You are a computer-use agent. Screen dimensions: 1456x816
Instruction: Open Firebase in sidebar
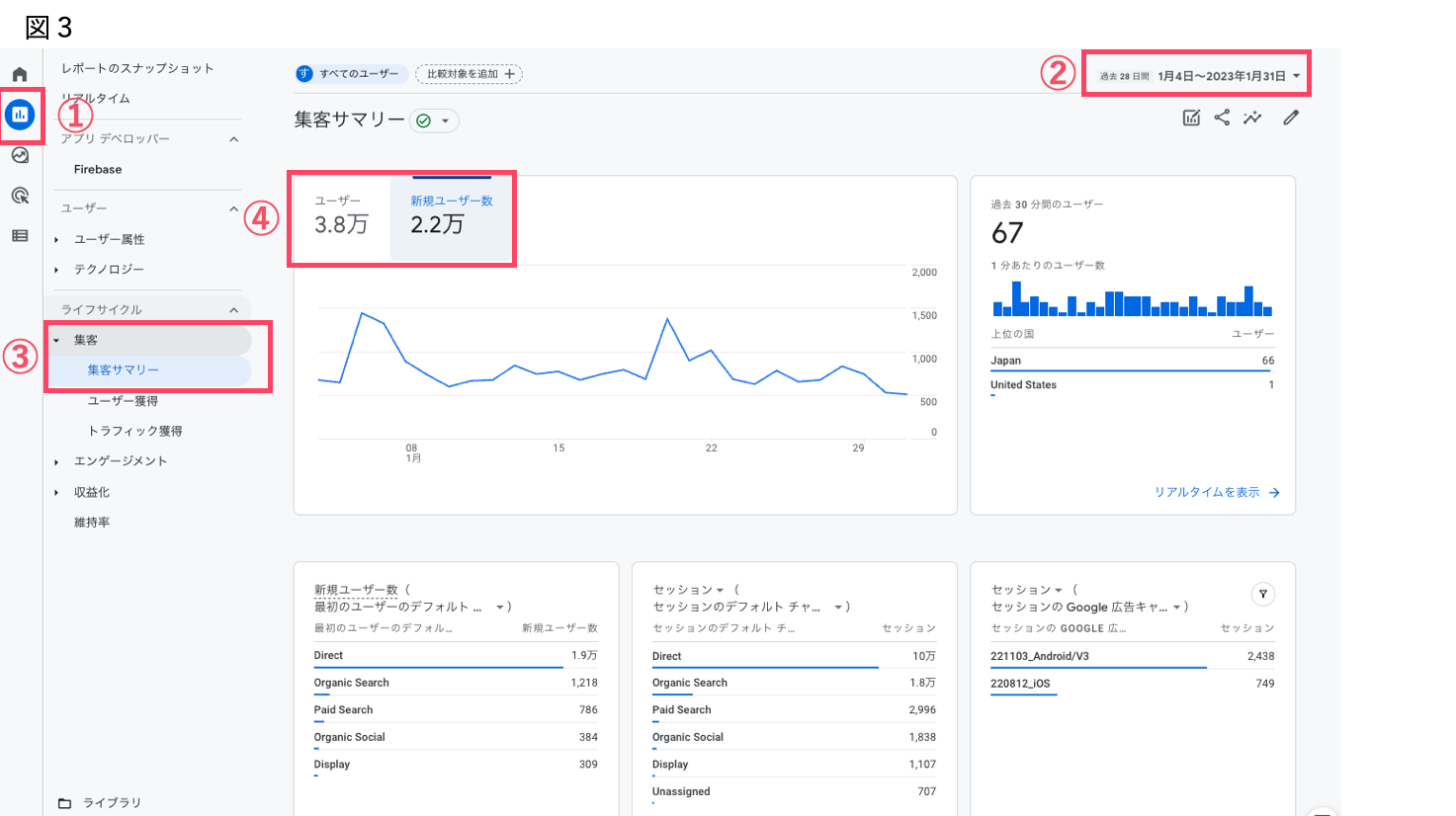[98, 170]
